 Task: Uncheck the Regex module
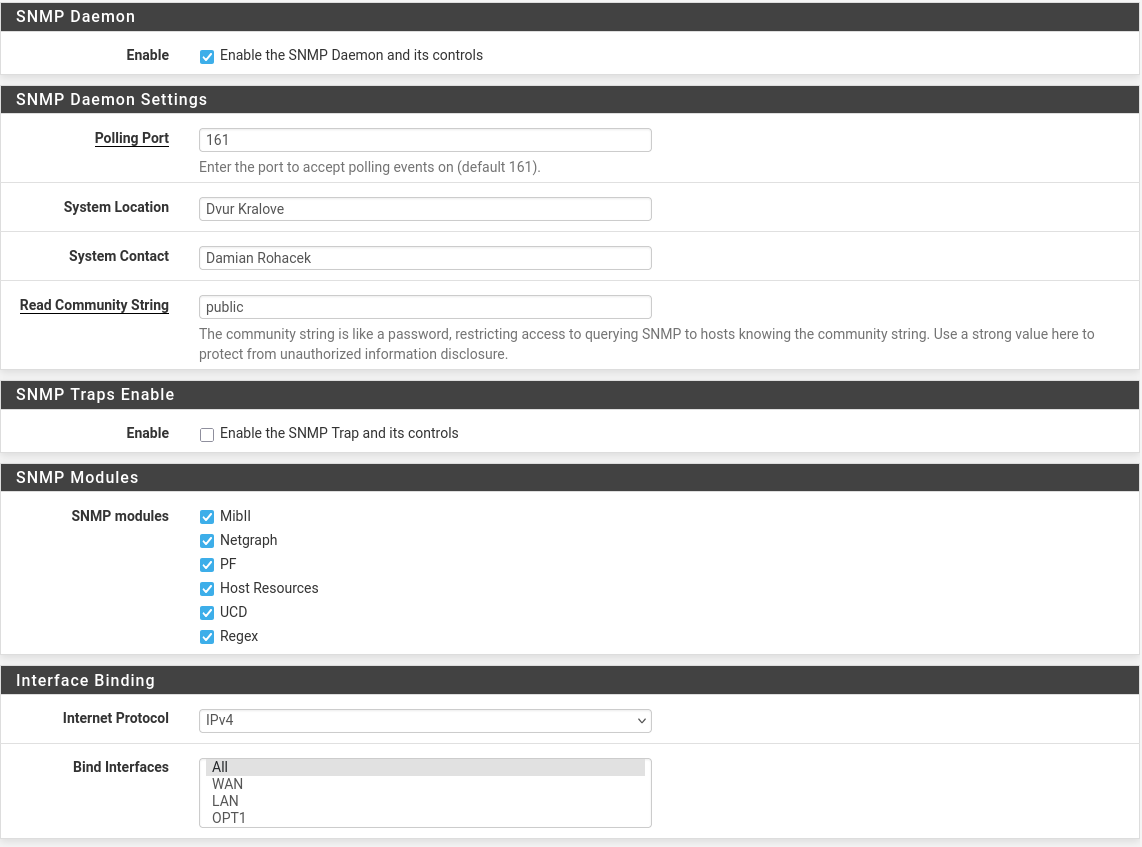[x=207, y=637]
